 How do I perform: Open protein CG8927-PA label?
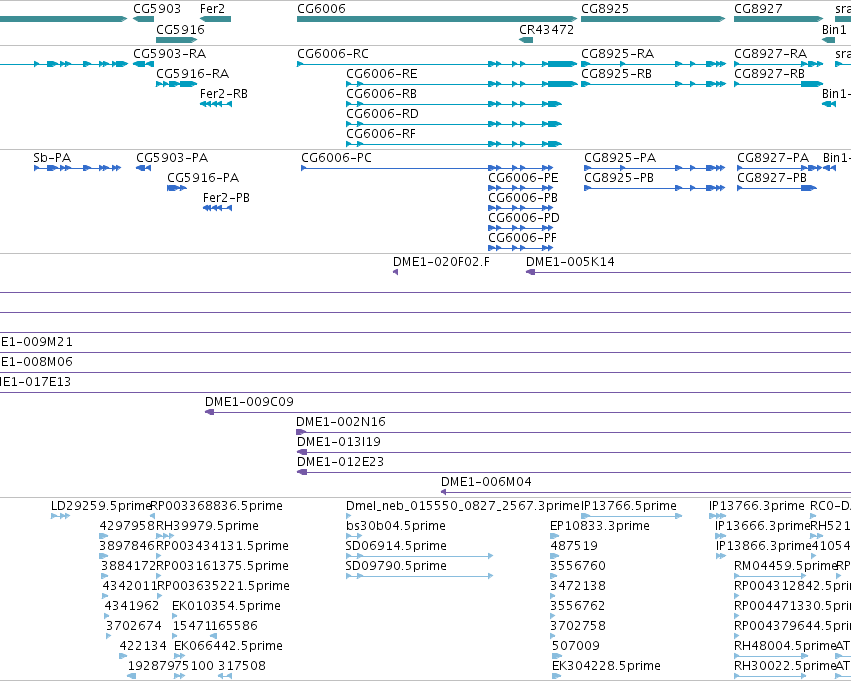pos(773,158)
